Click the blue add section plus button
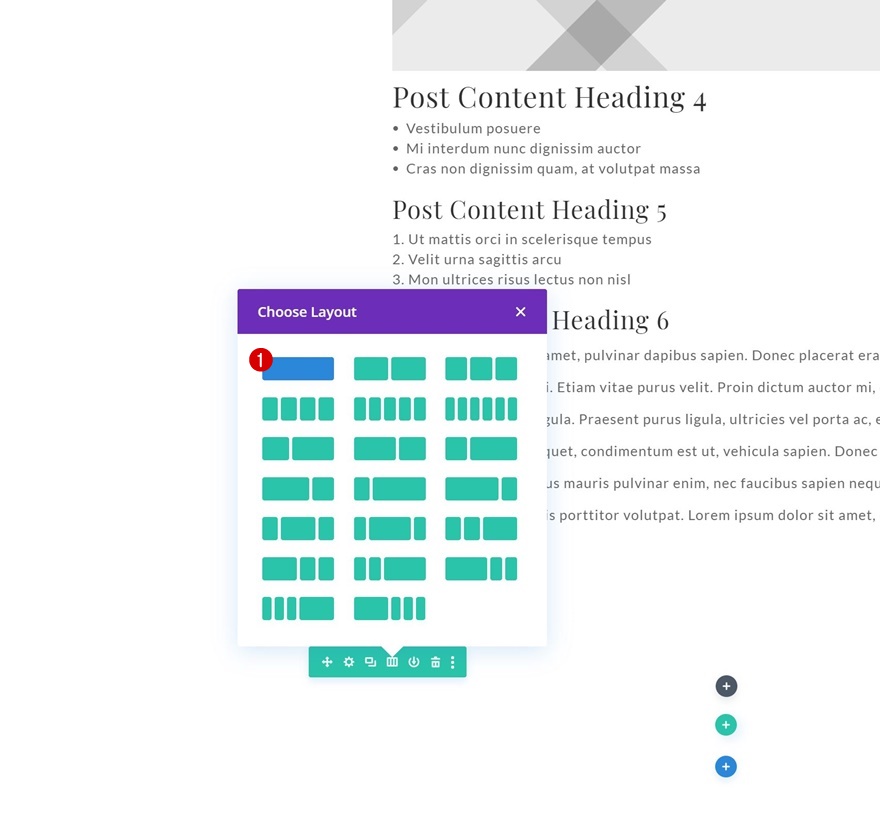 click(726, 767)
